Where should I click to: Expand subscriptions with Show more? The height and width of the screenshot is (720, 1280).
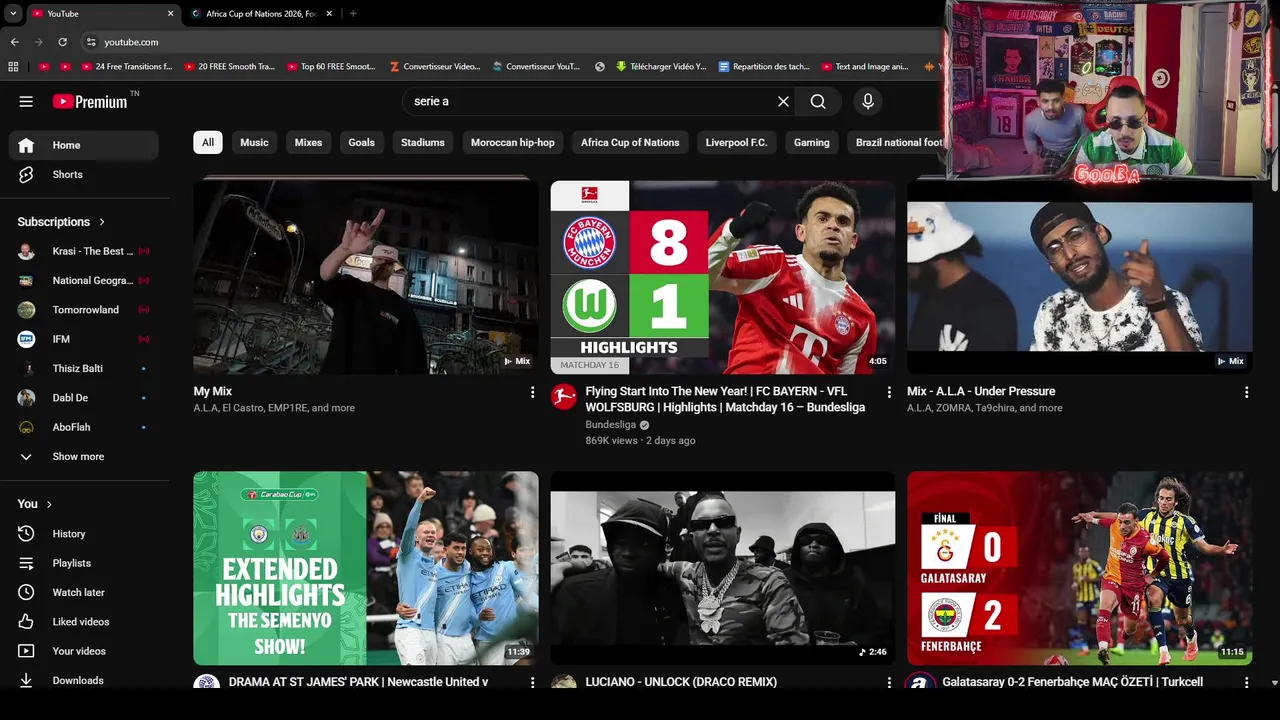(x=83, y=456)
